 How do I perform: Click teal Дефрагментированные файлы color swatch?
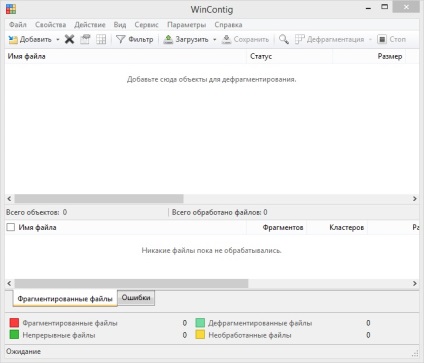click(200, 323)
